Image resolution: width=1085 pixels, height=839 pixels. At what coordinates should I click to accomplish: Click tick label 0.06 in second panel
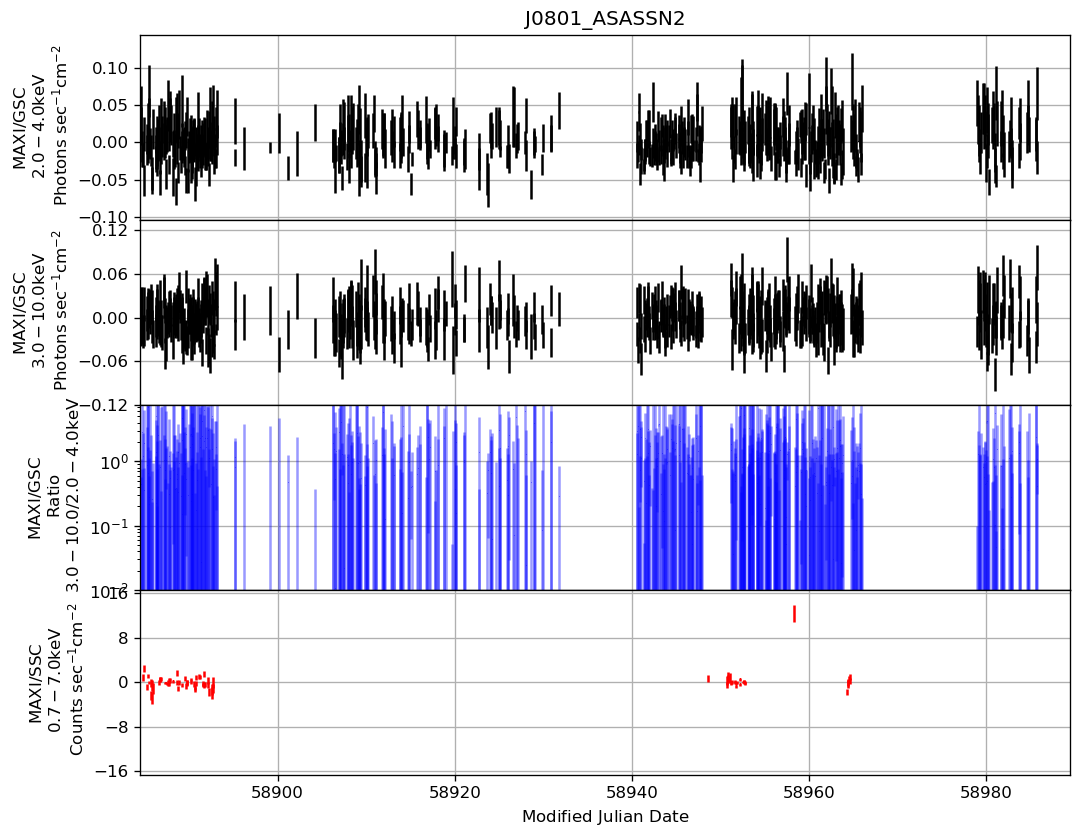tap(111, 274)
